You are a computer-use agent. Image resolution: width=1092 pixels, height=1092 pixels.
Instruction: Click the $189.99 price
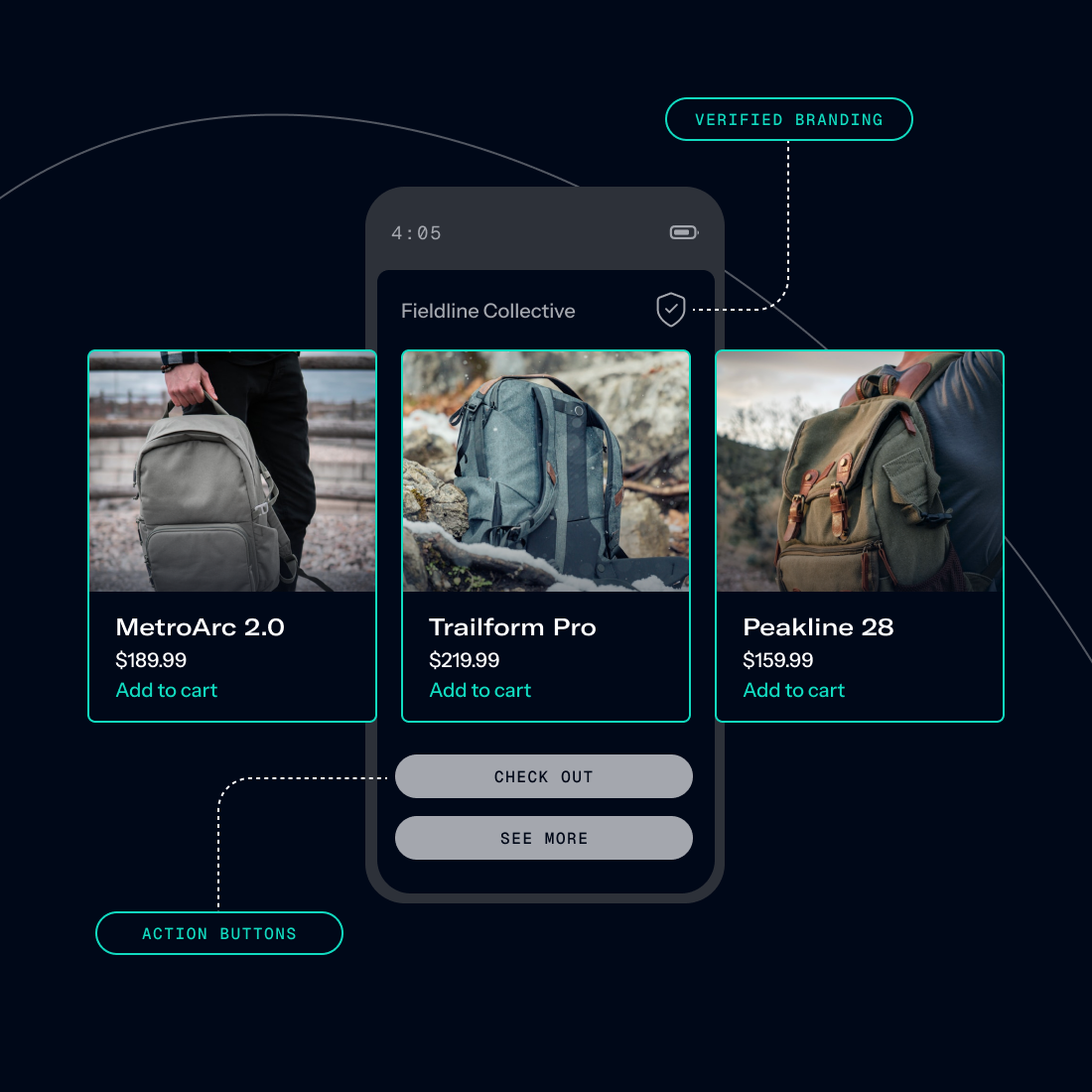click(151, 660)
